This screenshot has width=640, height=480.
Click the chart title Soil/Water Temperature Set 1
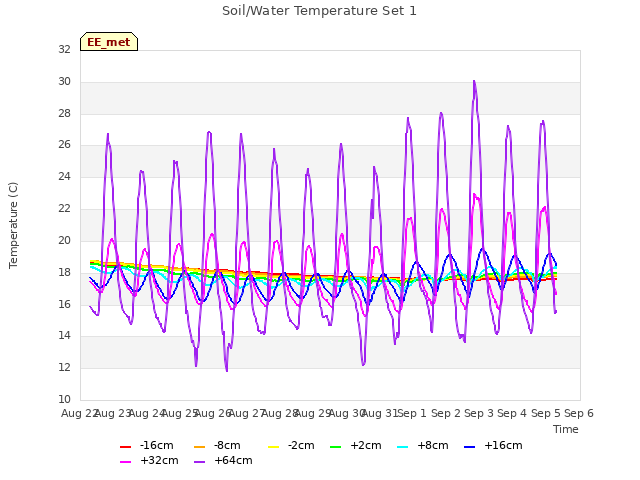319,11
